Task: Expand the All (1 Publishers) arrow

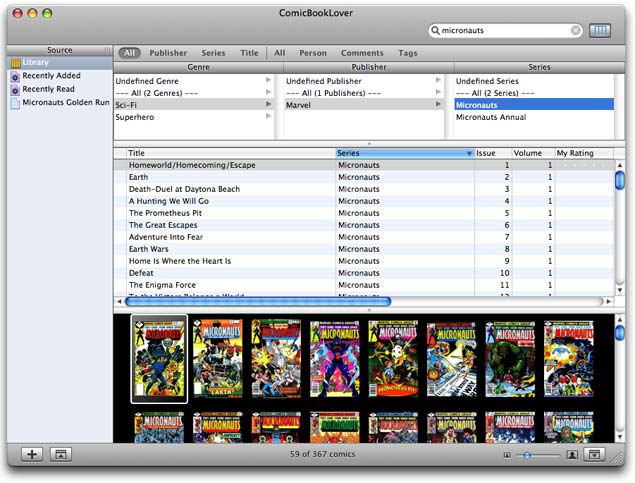Action: (x=438, y=92)
